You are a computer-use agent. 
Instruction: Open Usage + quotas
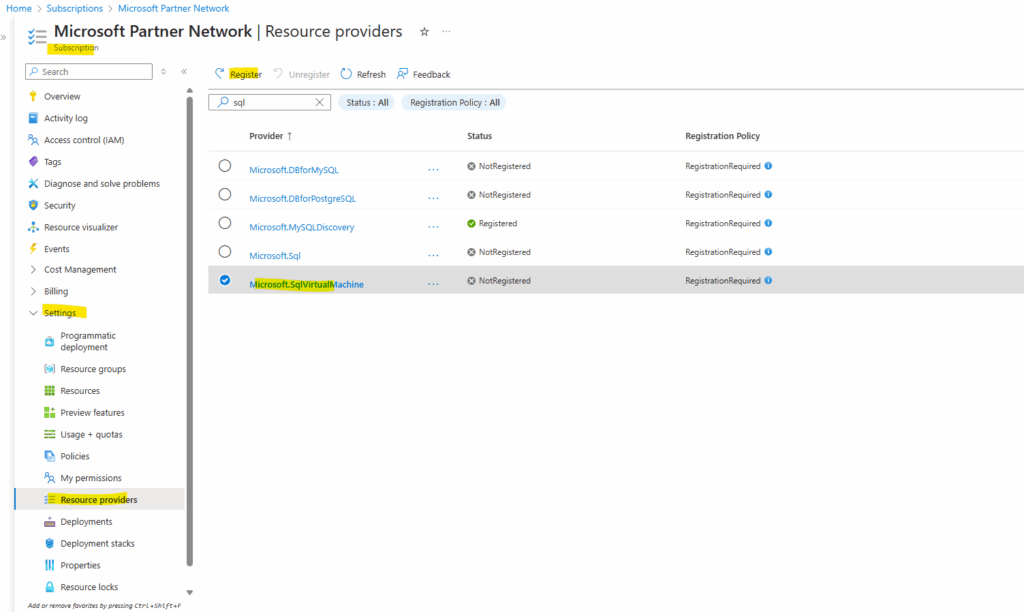click(x=91, y=434)
